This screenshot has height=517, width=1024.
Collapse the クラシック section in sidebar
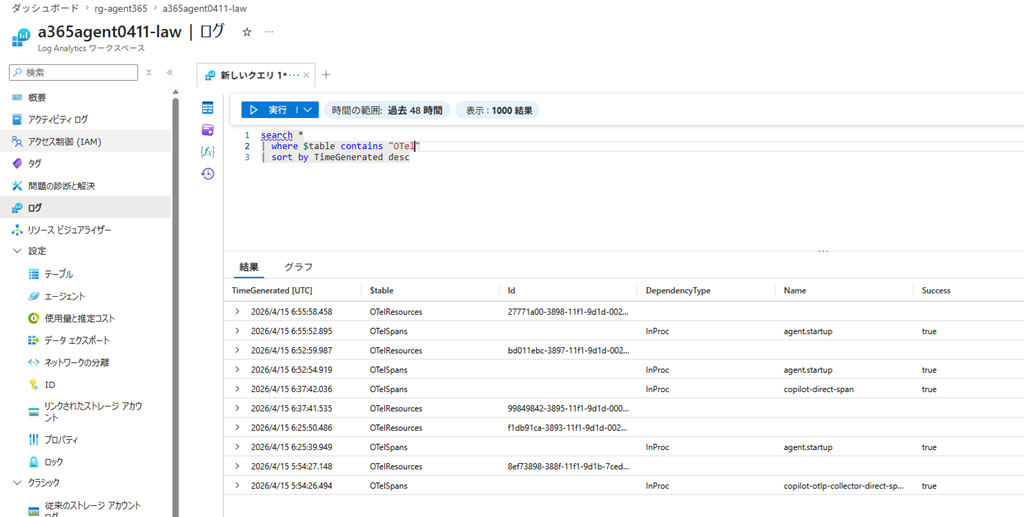tap(17, 483)
